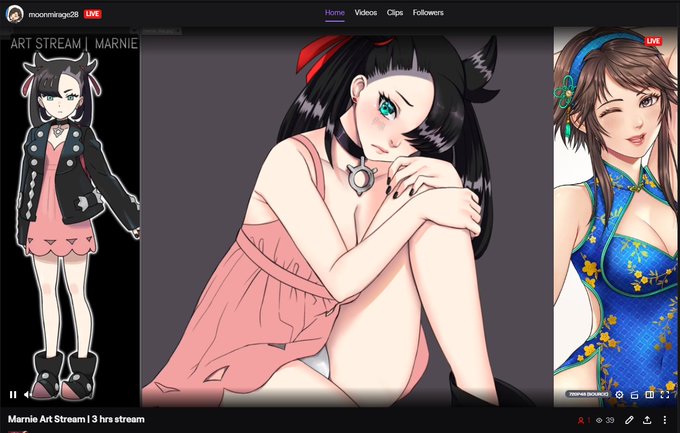
Task: Switch to the Home tab
Action: tap(335, 13)
